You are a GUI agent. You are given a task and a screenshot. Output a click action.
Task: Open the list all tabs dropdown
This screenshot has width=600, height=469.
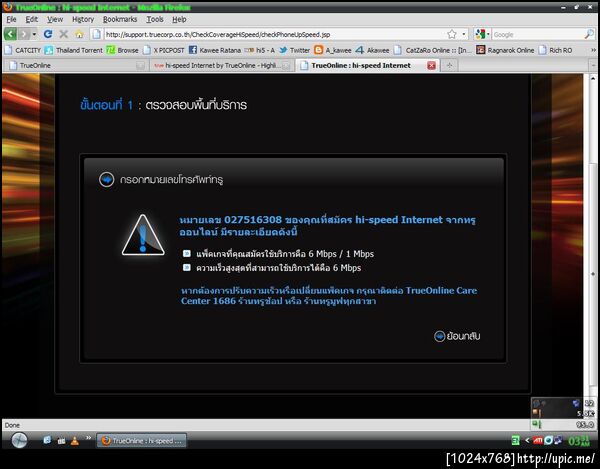(x=593, y=65)
